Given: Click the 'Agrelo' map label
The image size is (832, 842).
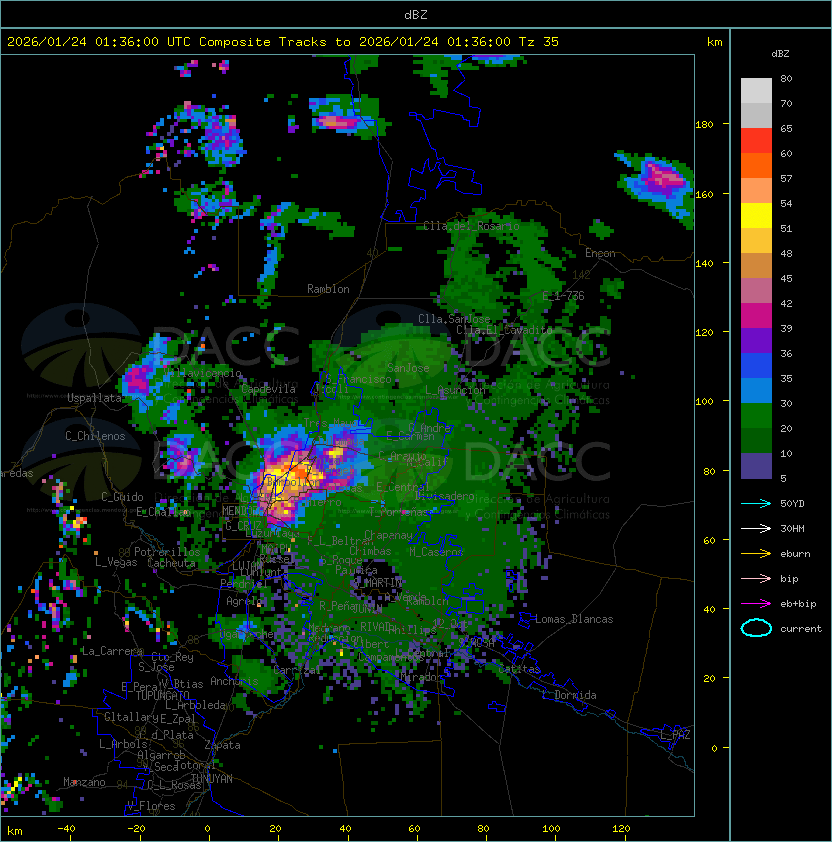Looking at the screenshot, I should 244,601.
